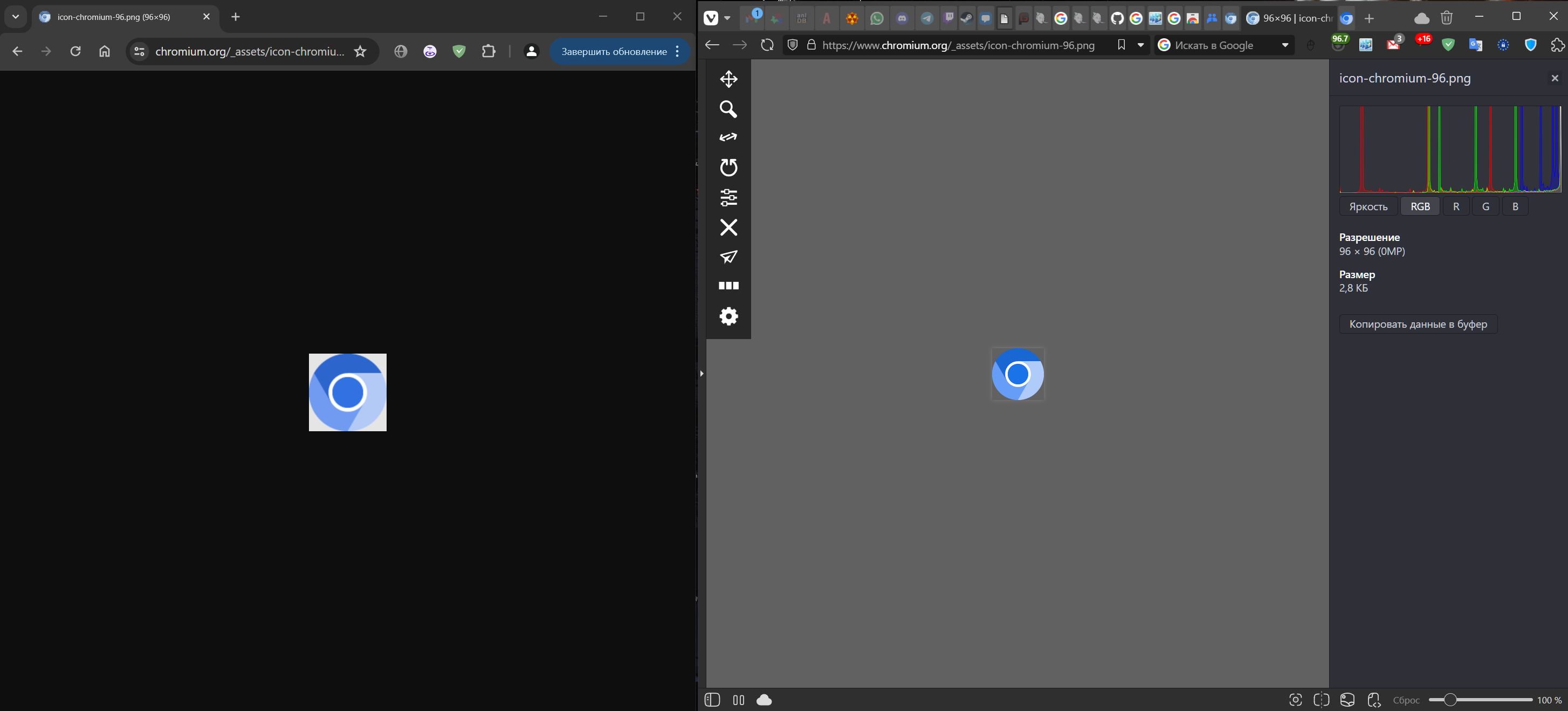This screenshot has width=1568, height=711.
Task: Rotate the image with the circular arrow icon
Action: [728, 168]
